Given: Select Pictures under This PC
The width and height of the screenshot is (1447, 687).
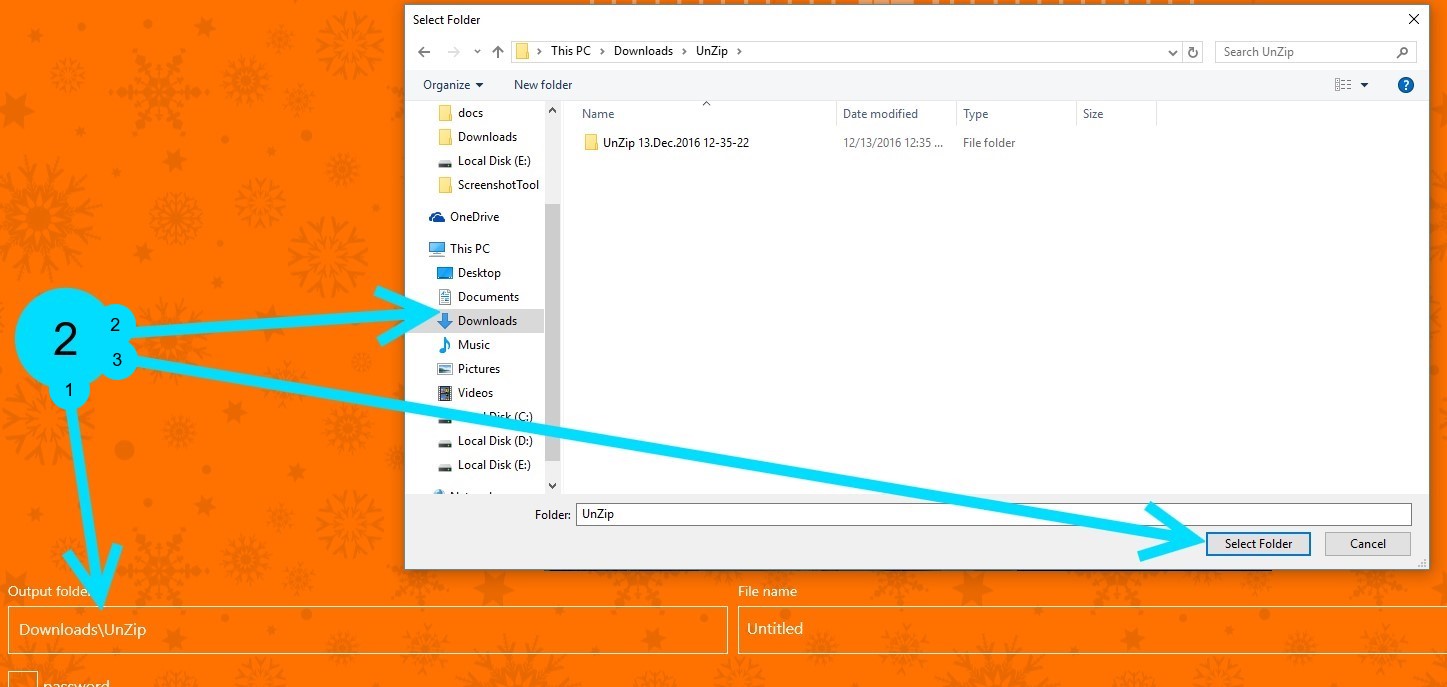Looking at the screenshot, I should (478, 369).
